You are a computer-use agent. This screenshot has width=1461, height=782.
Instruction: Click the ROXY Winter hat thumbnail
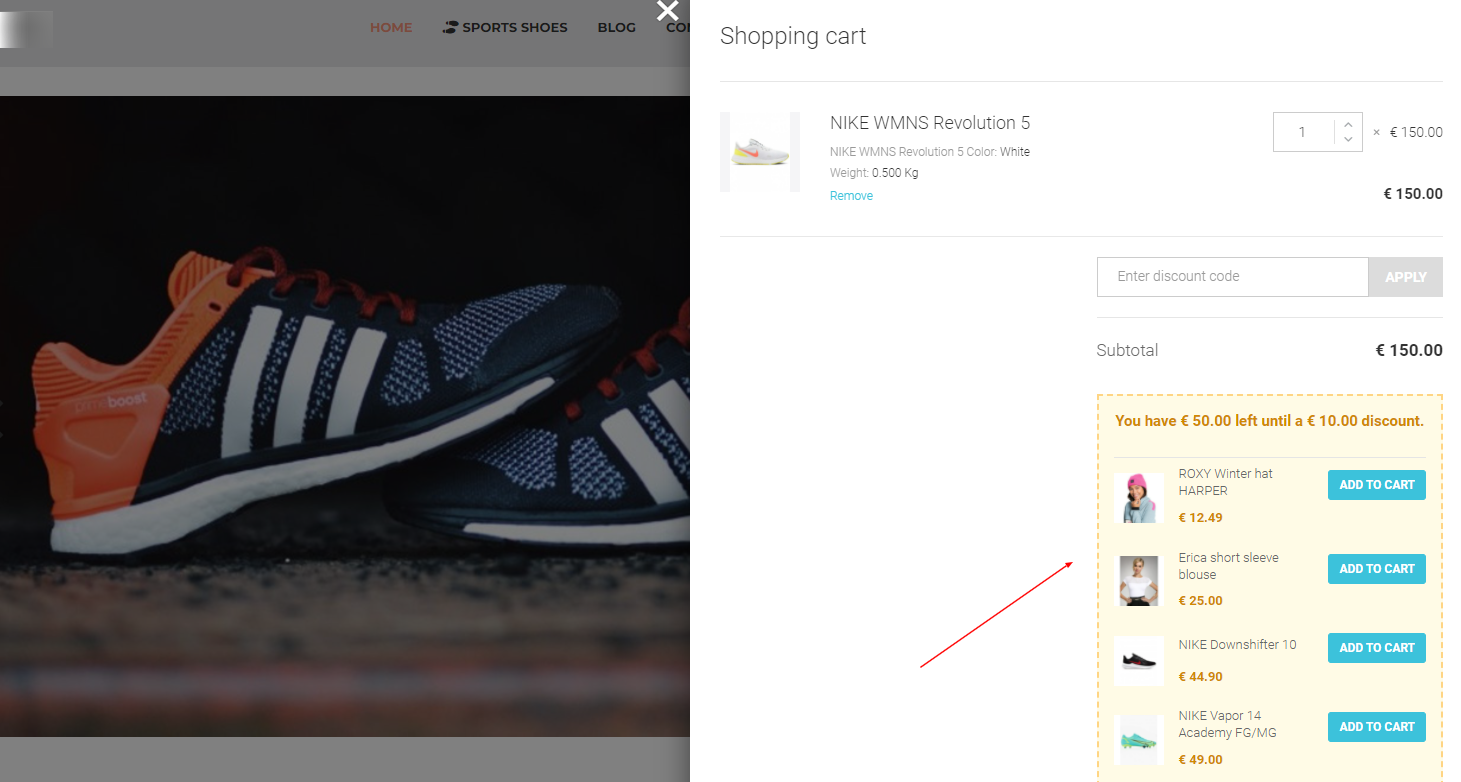(1139, 498)
